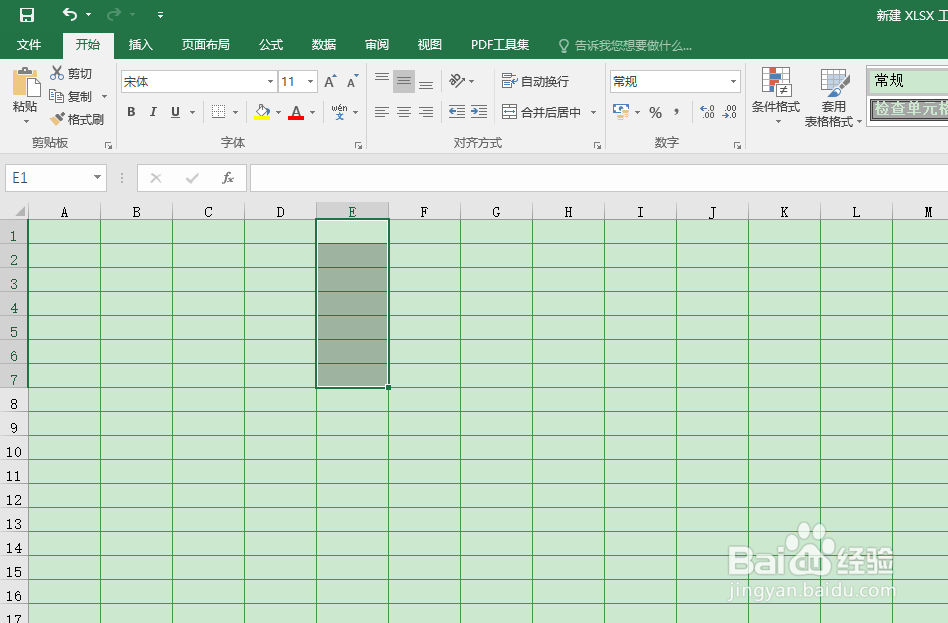Customize the Quick Access Toolbar
Image resolution: width=948 pixels, height=623 pixels.
(160, 15)
